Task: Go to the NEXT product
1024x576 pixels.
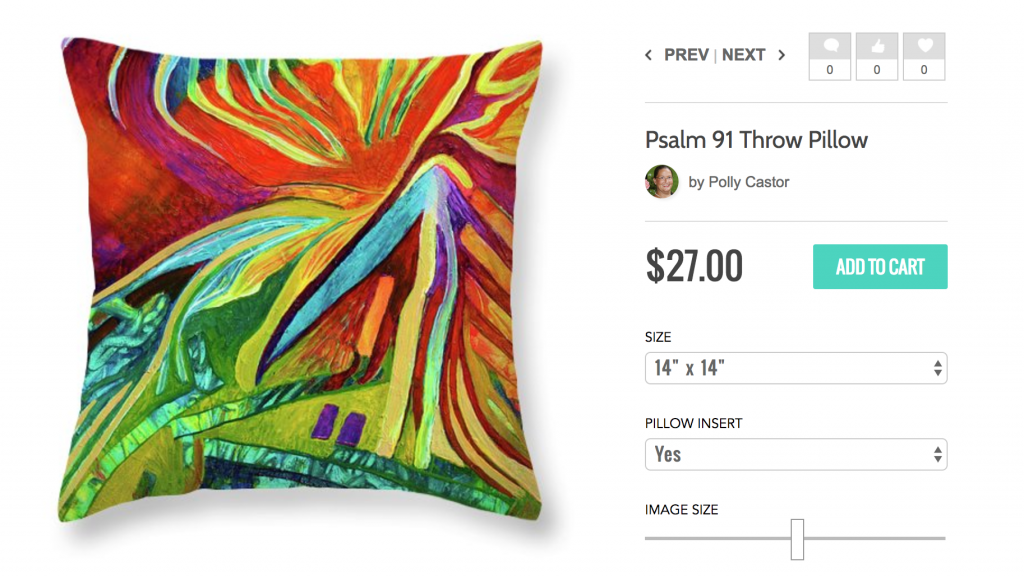Action: coord(743,55)
